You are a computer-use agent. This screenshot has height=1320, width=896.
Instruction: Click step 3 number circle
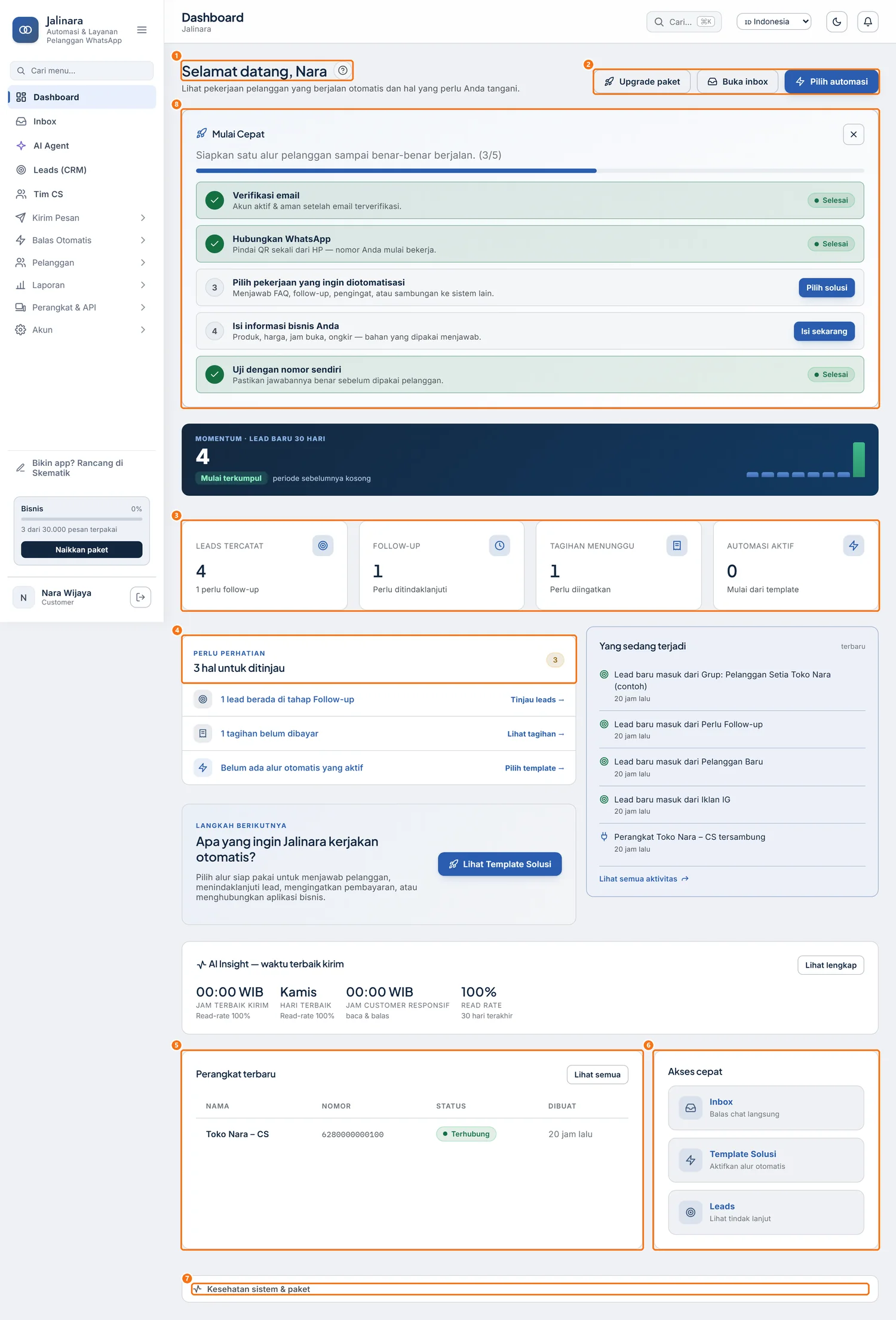pos(214,287)
